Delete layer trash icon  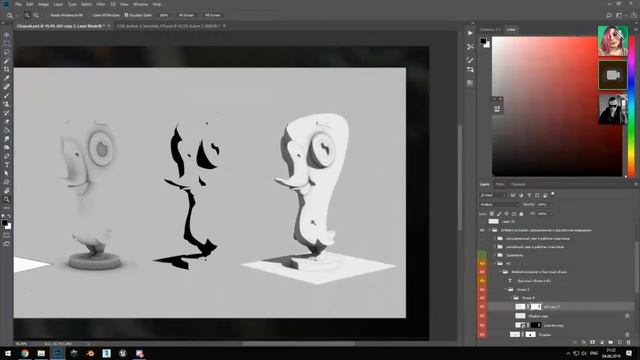(629, 342)
